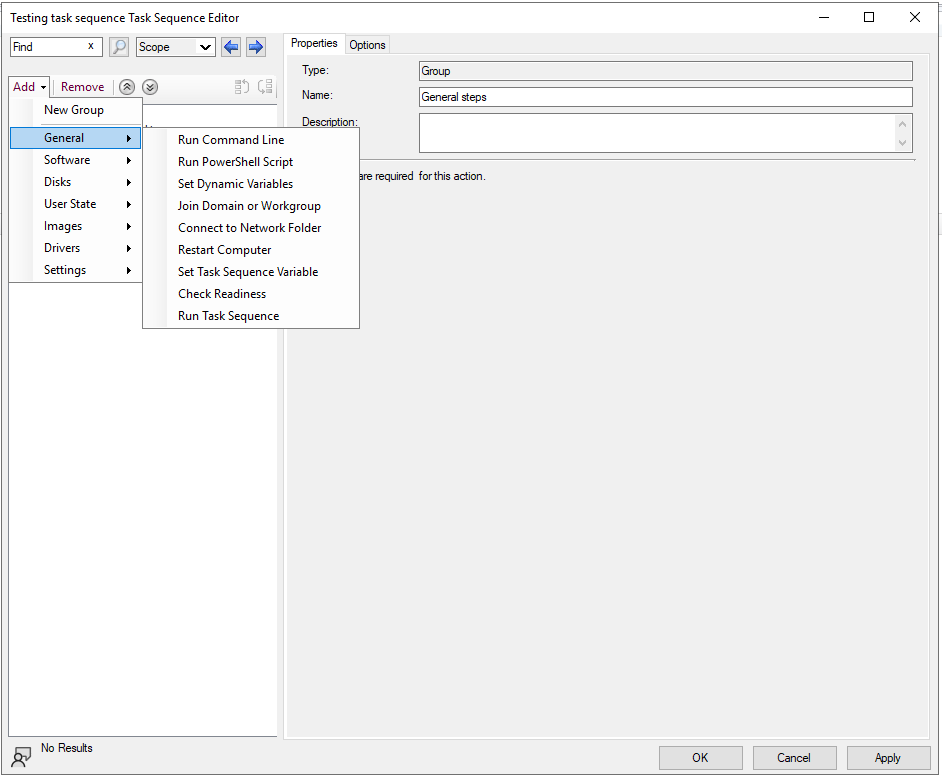Image resolution: width=942 pixels, height=777 pixels.
Task: Click the No Results status text
Action: (67, 748)
